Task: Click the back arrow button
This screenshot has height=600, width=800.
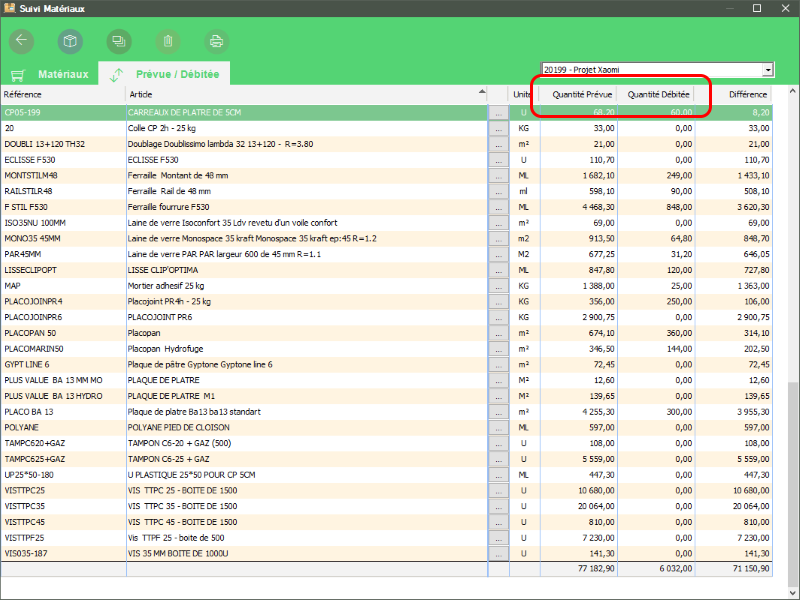Action: click(21, 41)
